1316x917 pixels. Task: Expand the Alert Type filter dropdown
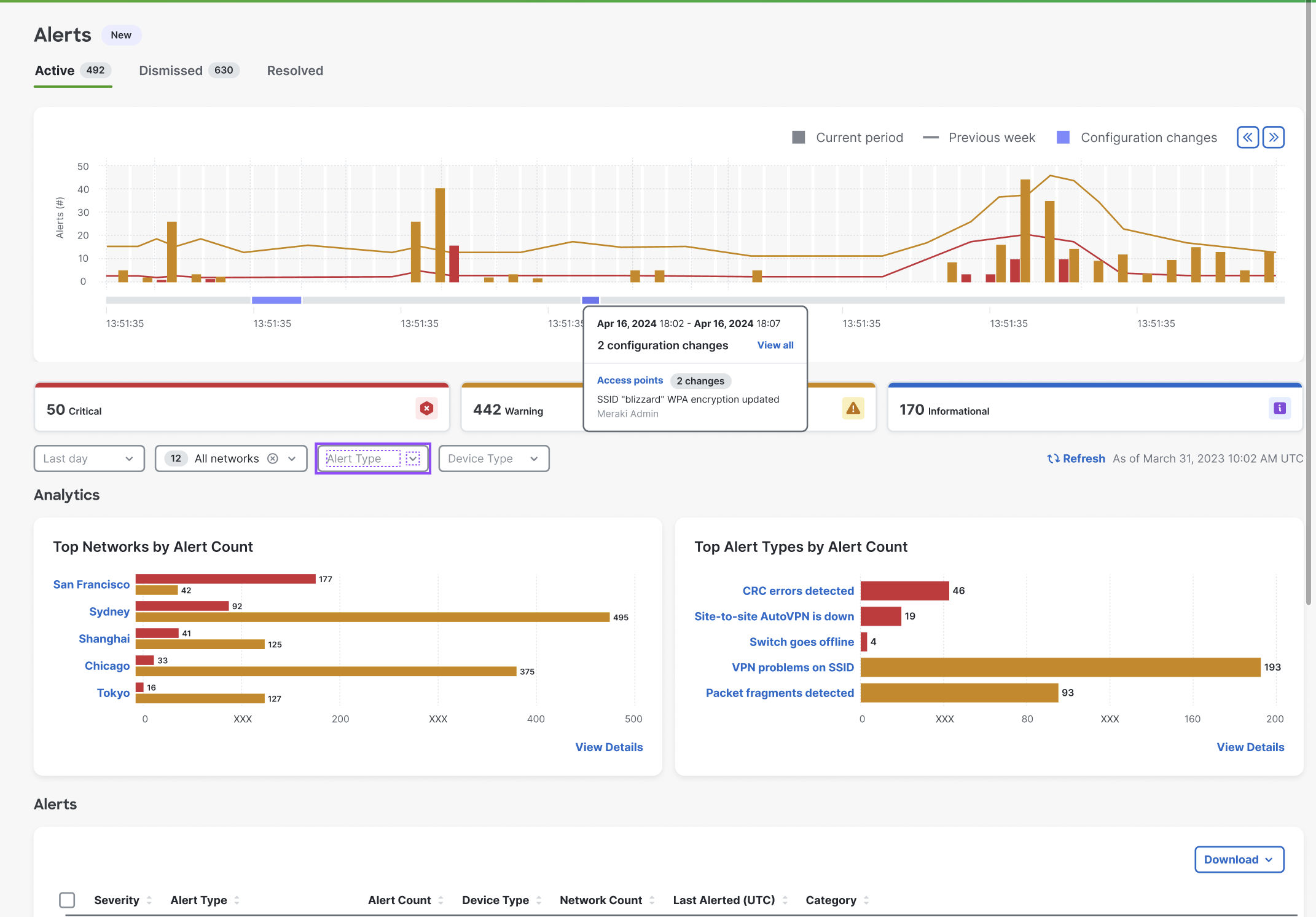click(413, 458)
